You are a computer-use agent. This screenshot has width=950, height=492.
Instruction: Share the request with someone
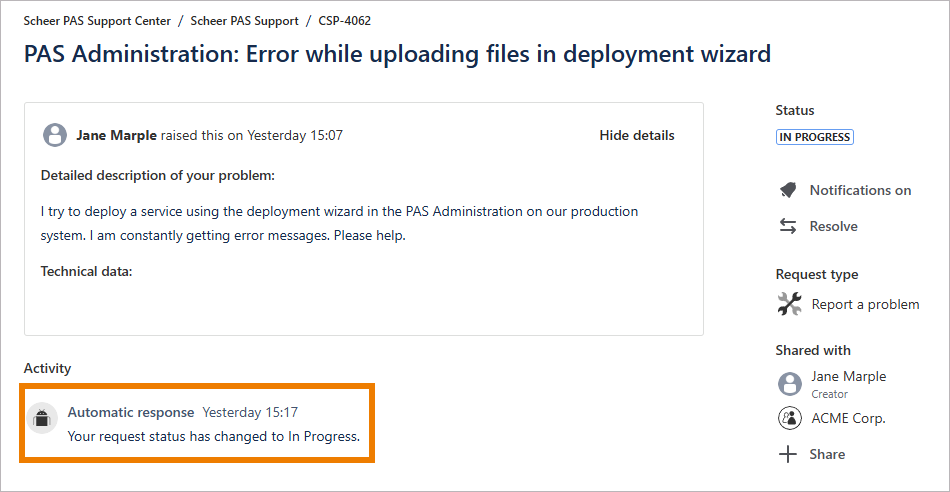pos(827,454)
